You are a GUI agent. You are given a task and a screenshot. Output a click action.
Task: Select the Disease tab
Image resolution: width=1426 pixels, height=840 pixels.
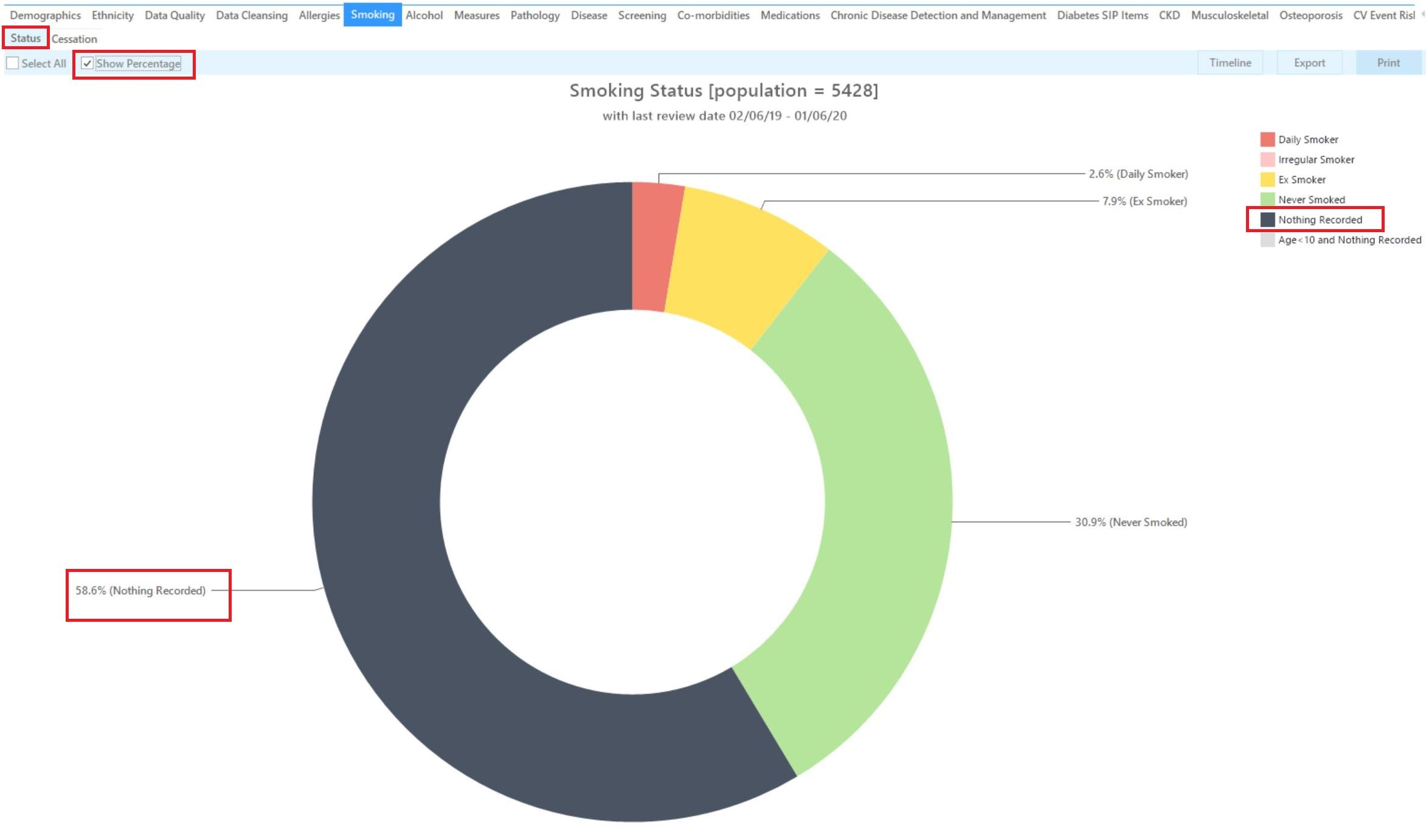point(589,15)
